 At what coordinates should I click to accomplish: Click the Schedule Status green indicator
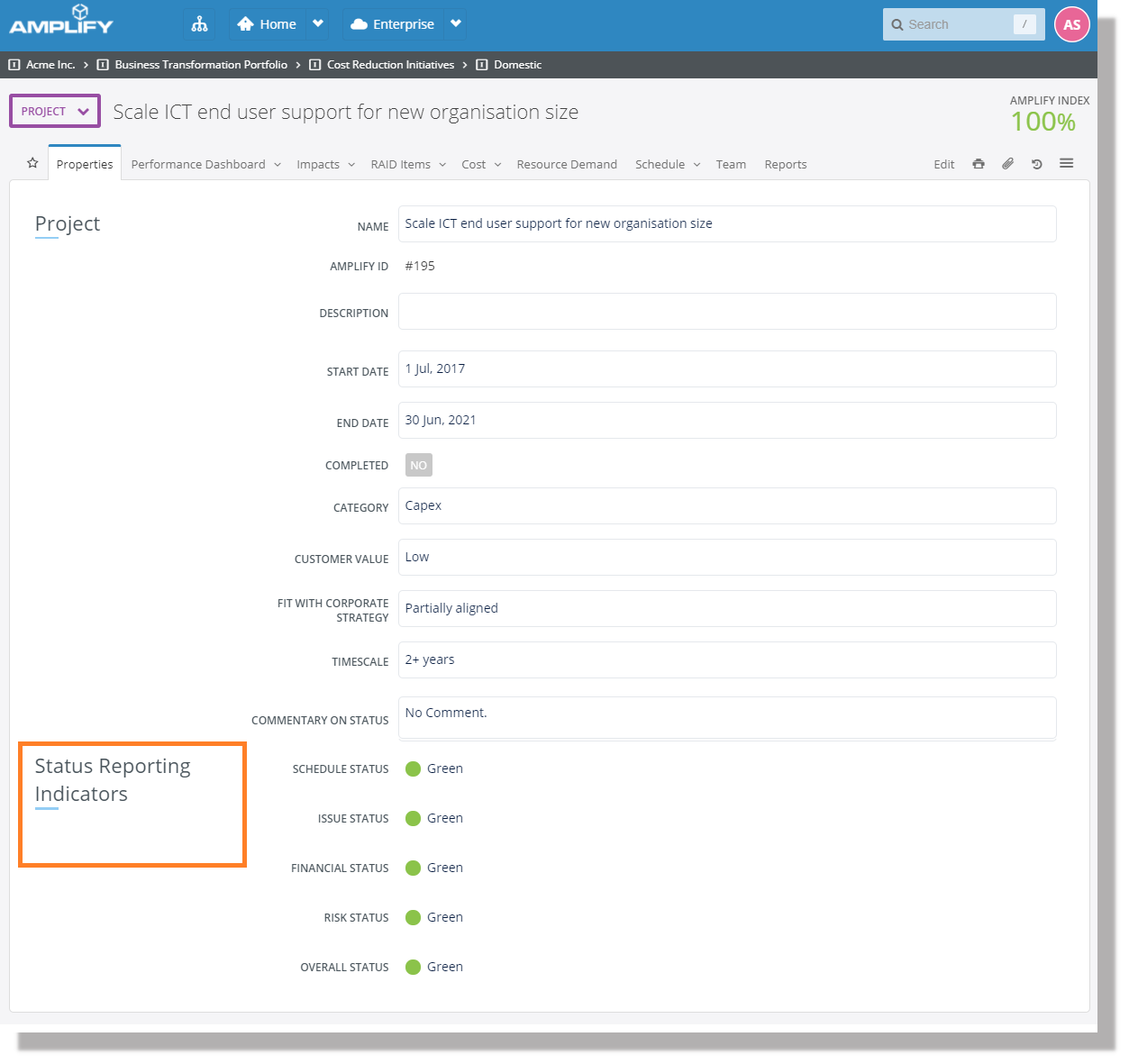tap(414, 768)
